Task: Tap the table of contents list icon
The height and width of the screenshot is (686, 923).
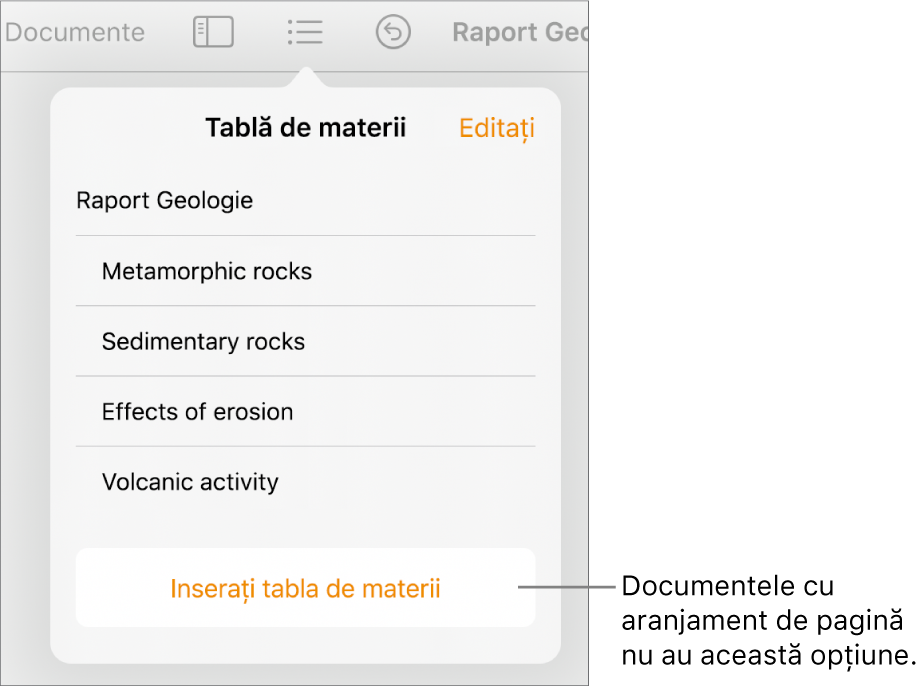Action: [x=304, y=33]
